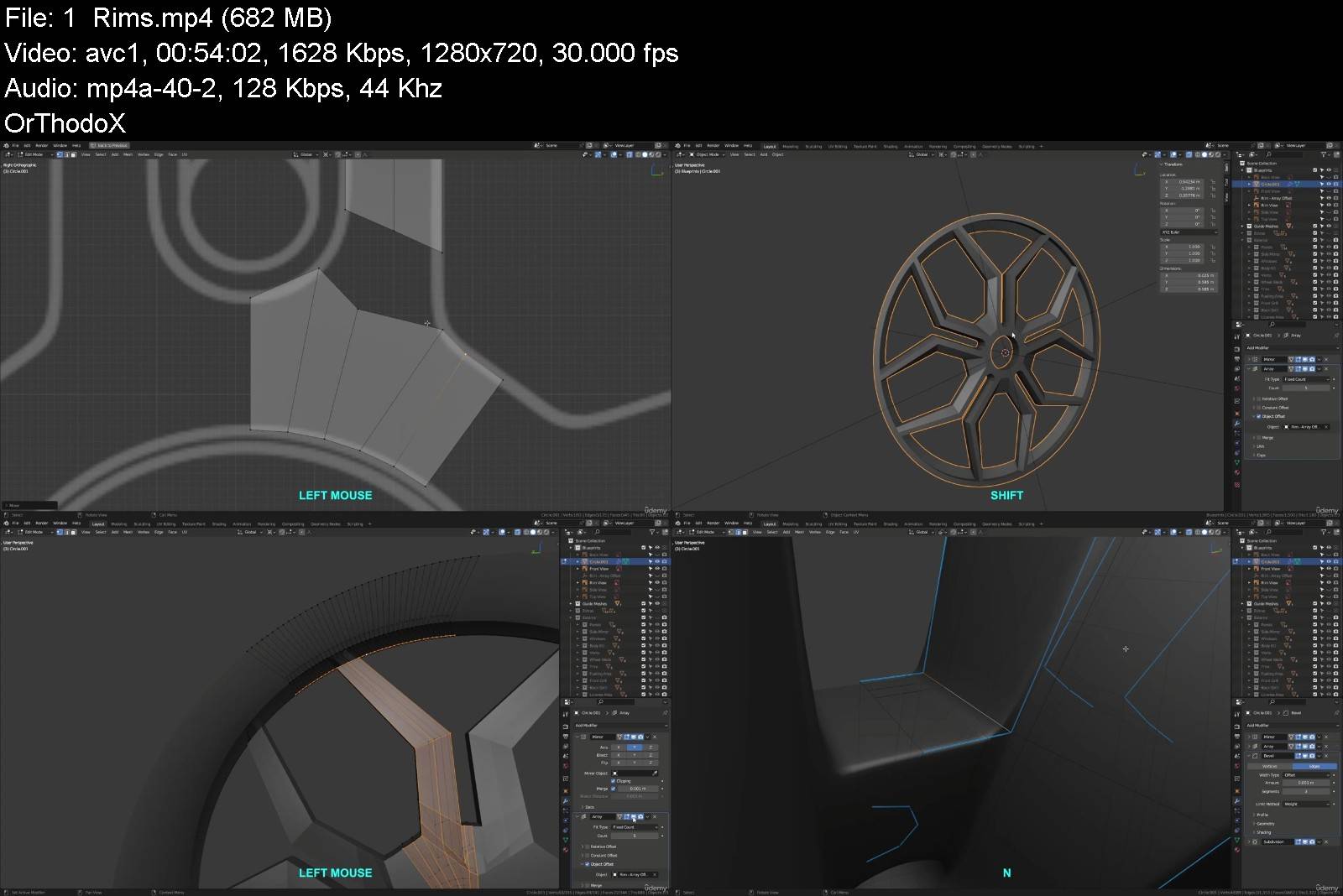
Task: Enable Mirror Axis Z toggle in bottom-left frame
Action: [x=651, y=748]
